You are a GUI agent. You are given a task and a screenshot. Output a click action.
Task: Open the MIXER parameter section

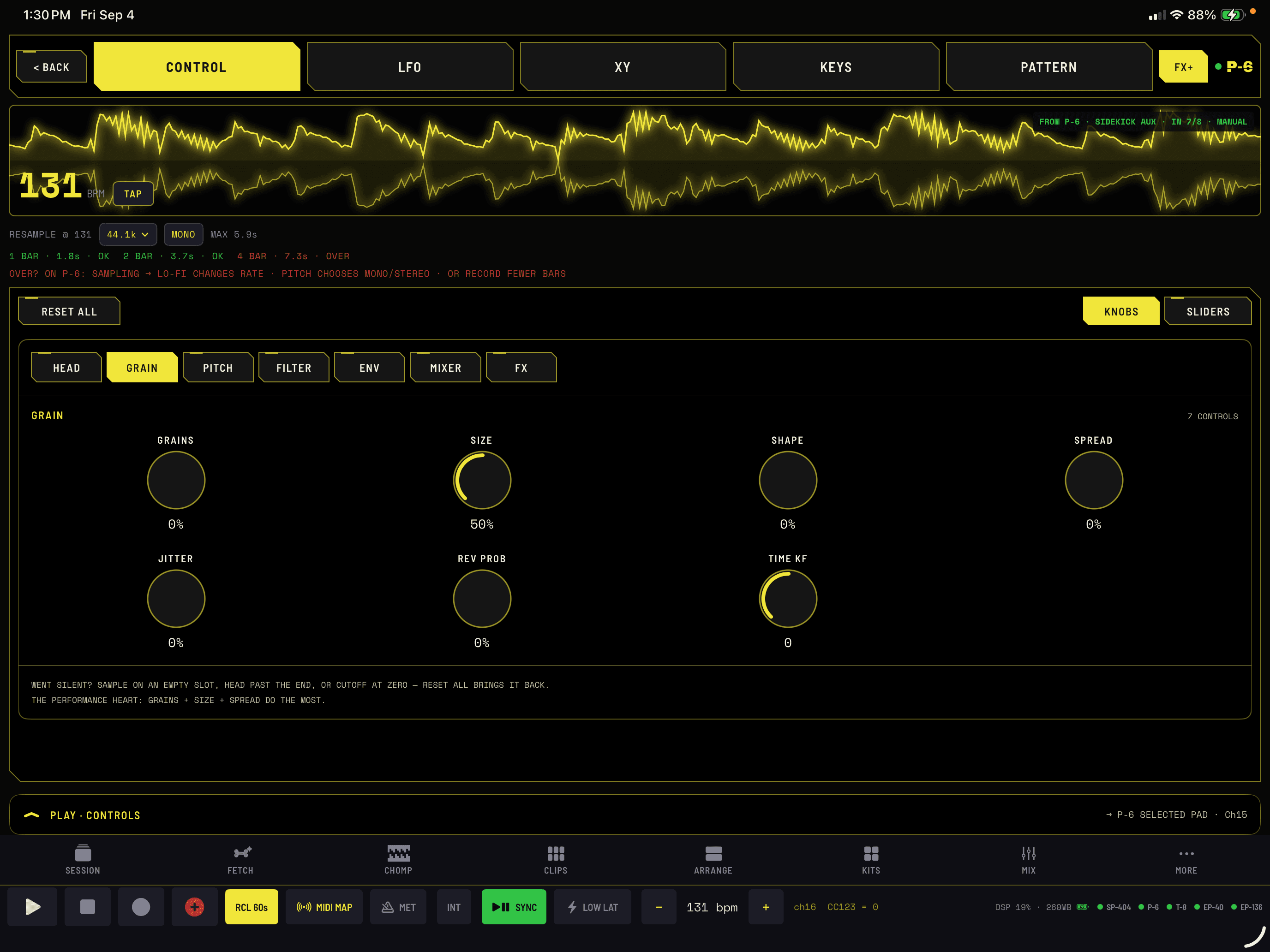point(445,368)
